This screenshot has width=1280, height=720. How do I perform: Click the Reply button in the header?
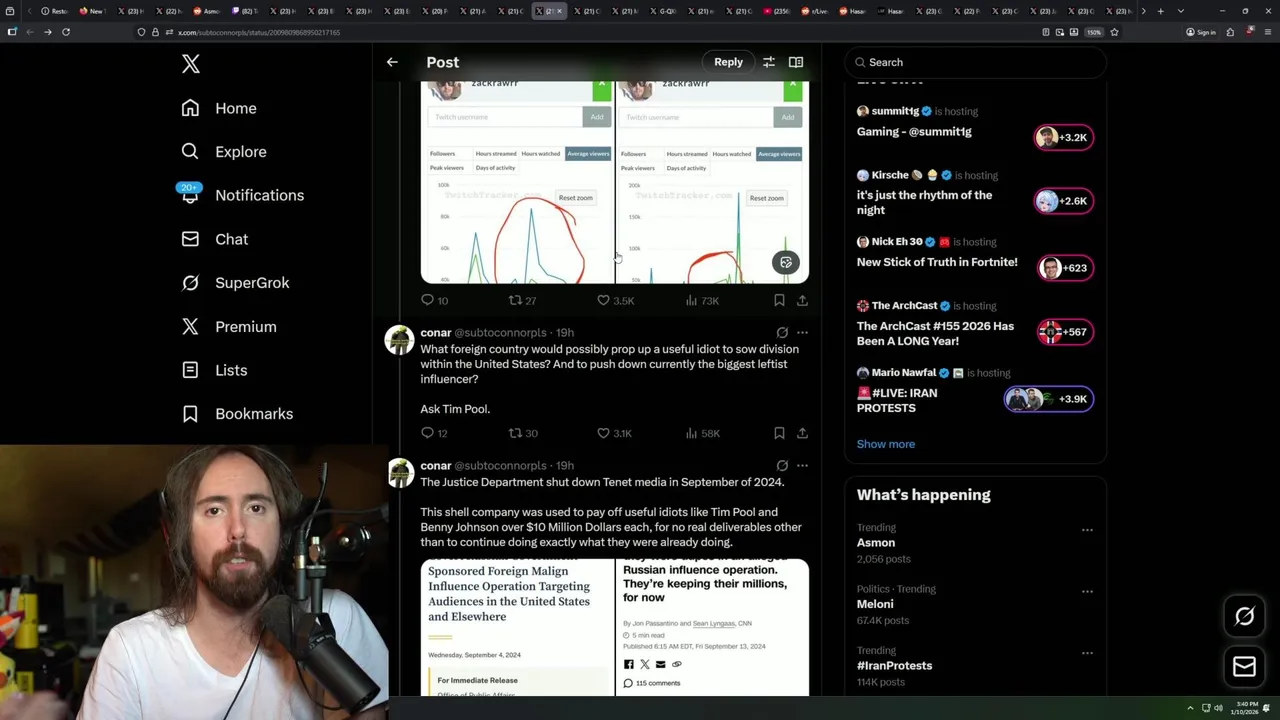click(728, 62)
